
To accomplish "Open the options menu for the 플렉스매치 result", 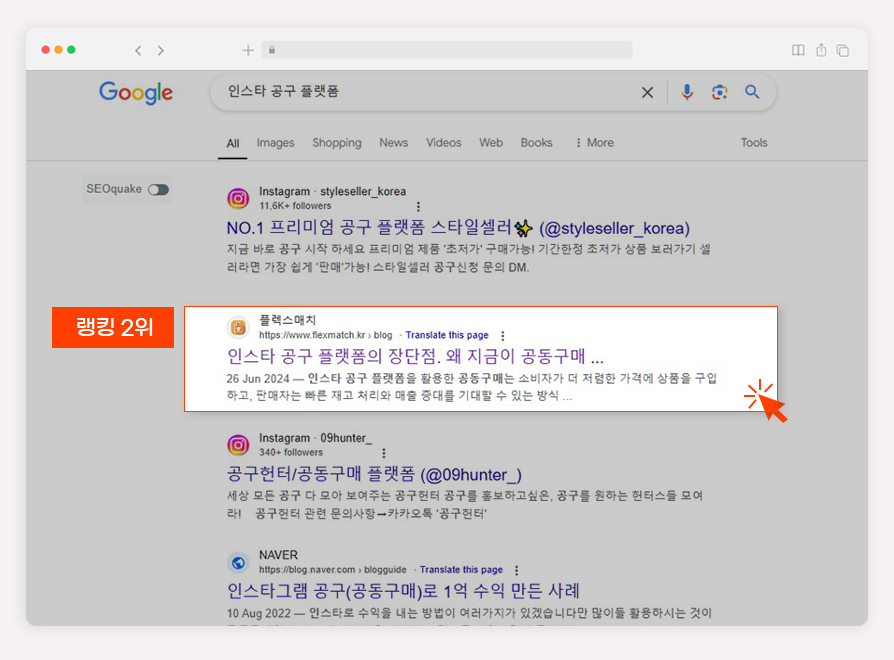I will tap(502, 336).
